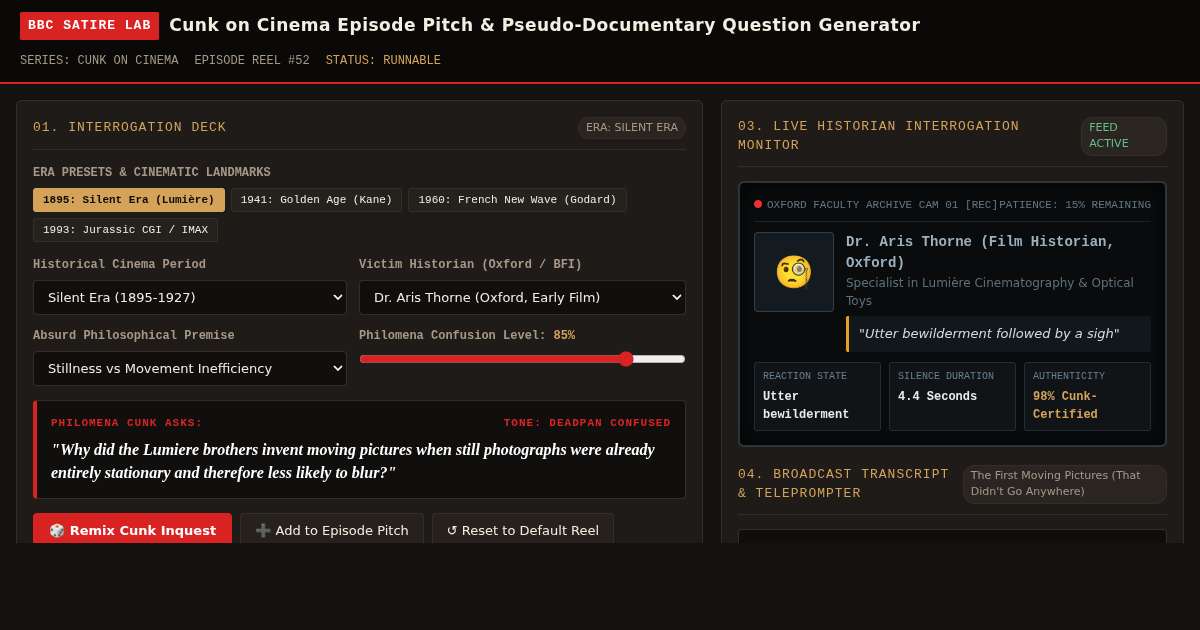1200x630 pixels.
Task: Click Reset to Default Reel button
Action: (523, 530)
